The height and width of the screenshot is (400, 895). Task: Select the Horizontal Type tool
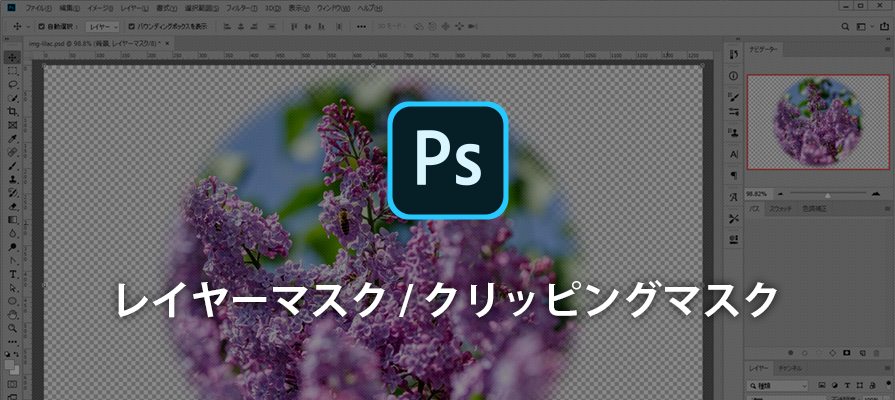[x=13, y=274]
